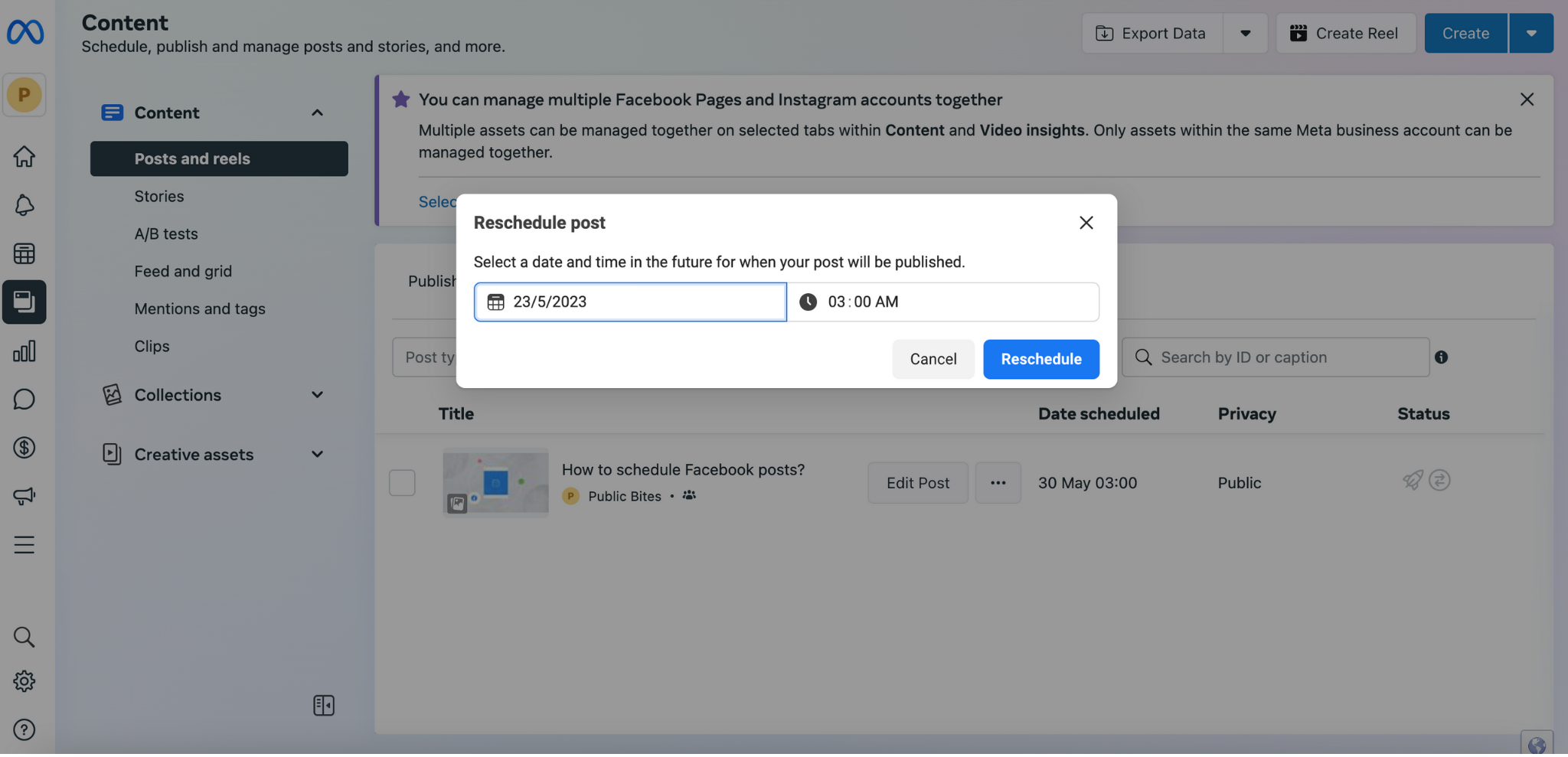The height and width of the screenshot is (757, 1568).
Task: Open notifications bell icon
Action: coord(24,205)
